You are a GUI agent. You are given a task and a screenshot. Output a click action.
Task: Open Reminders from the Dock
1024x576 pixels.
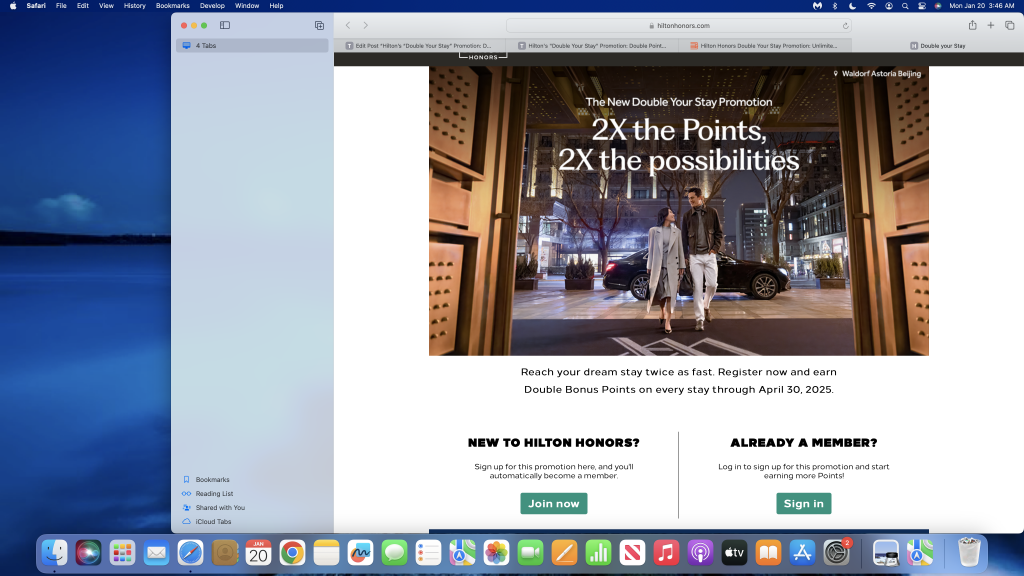(428, 553)
